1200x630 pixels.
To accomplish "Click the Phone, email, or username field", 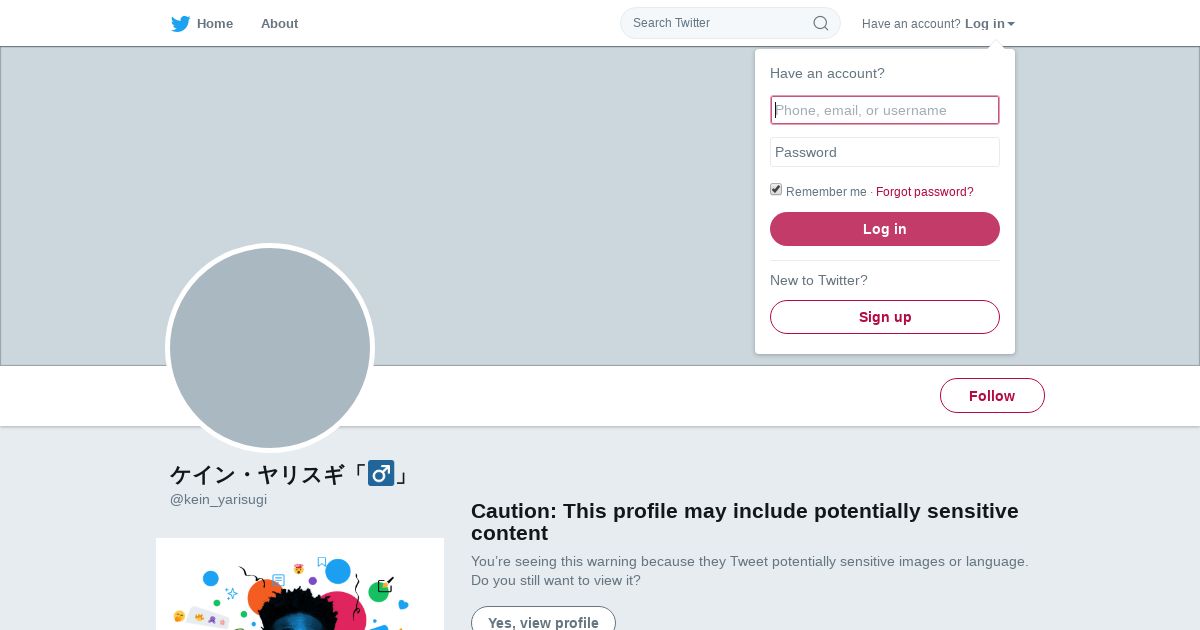I will [x=885, y=110].
